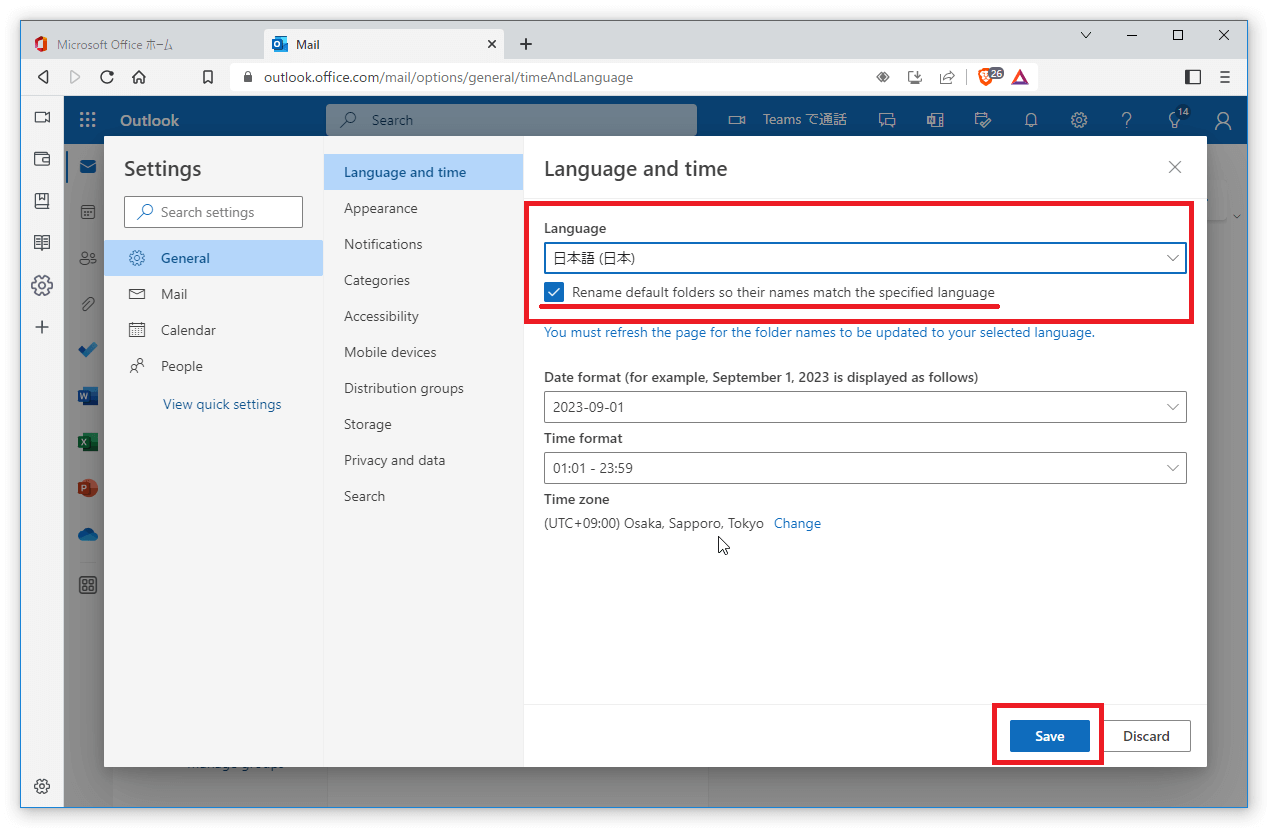Open the Date format dropdown

(x=865, y=407)
